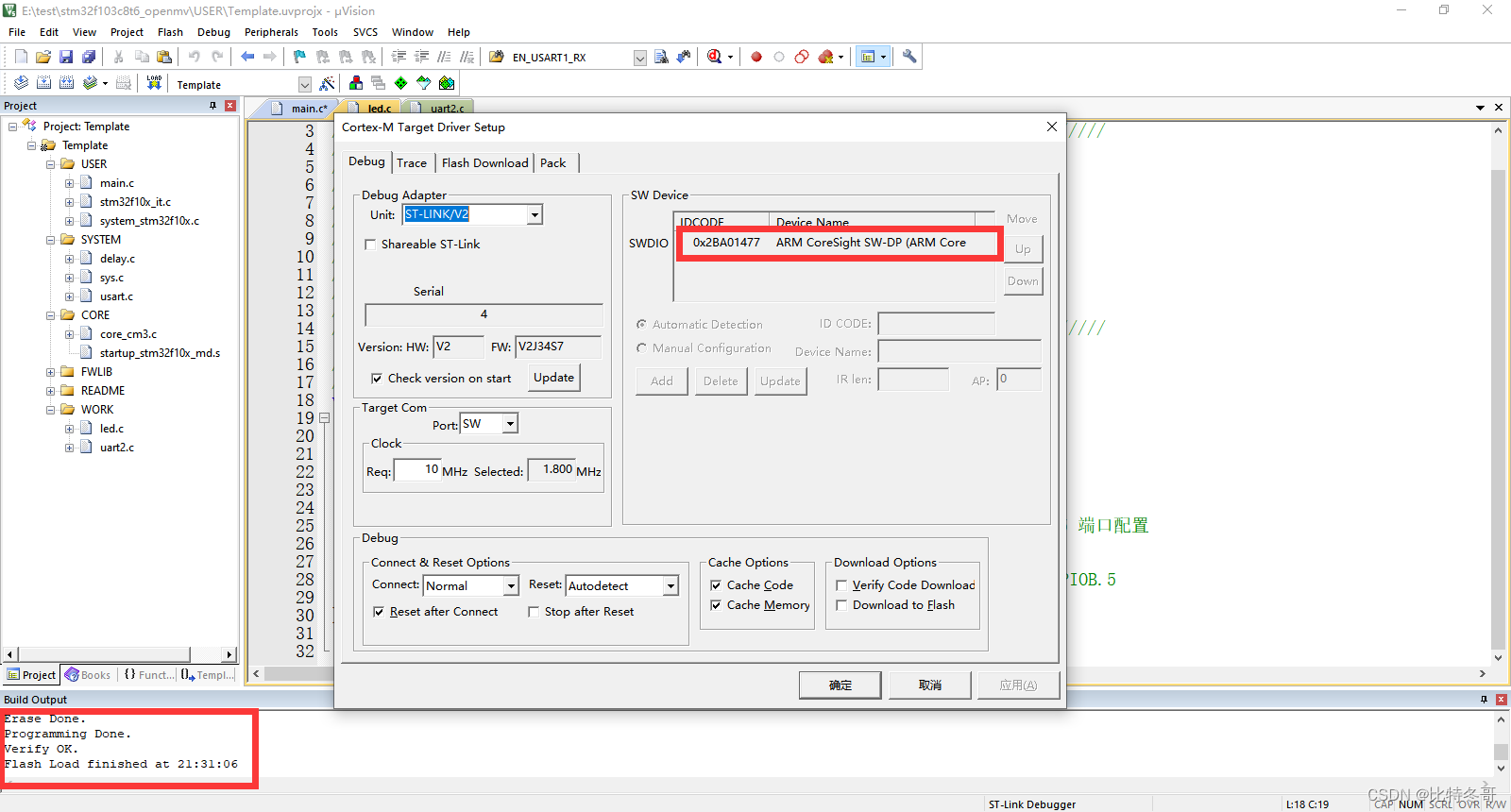Click the Kill All Breakpoints icon
The width and height of the screenshot is (1511, 812).
pos(826,57)
